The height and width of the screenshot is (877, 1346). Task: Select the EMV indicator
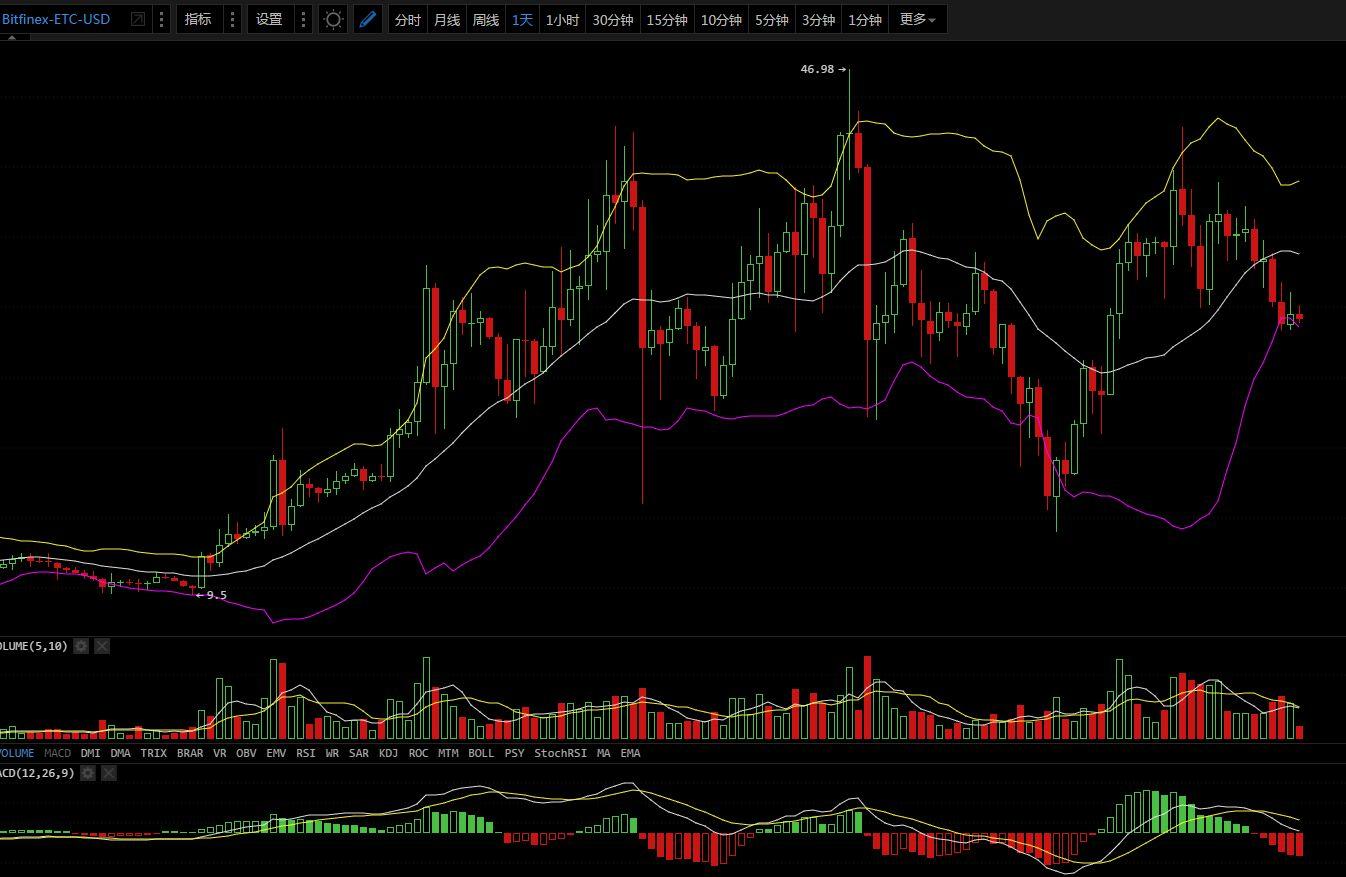277,753
